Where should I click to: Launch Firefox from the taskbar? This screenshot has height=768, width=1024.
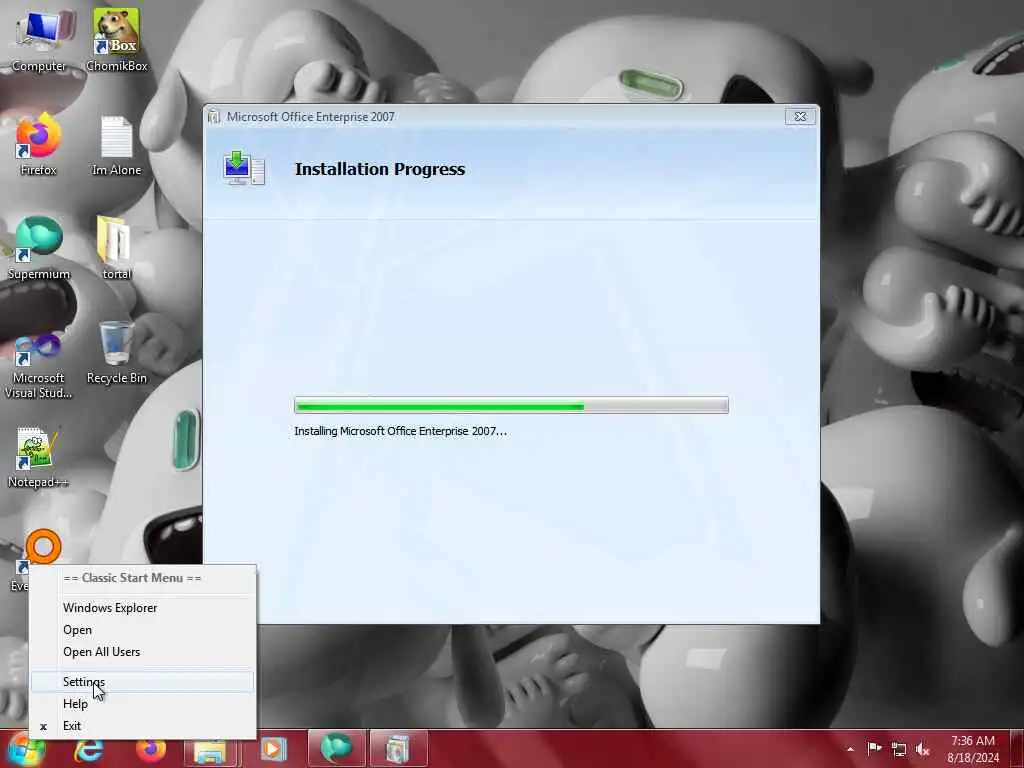pos(151,750)
